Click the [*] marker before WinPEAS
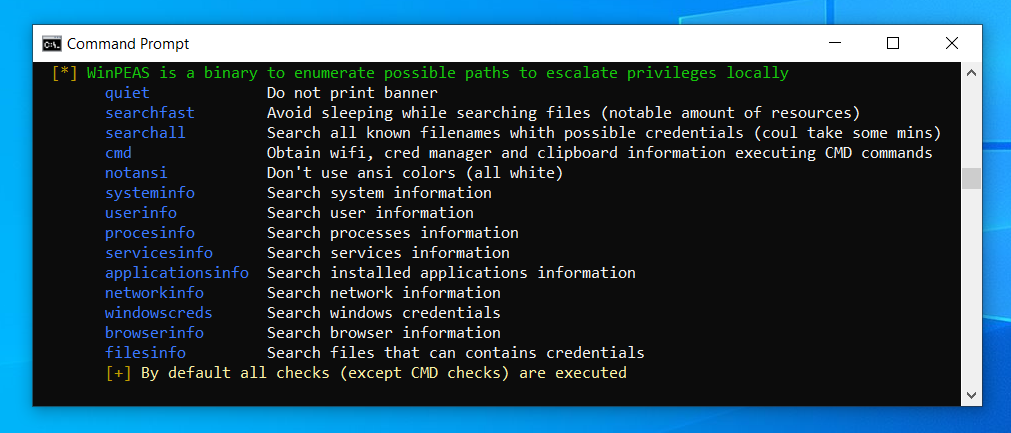 click(64, 73)
